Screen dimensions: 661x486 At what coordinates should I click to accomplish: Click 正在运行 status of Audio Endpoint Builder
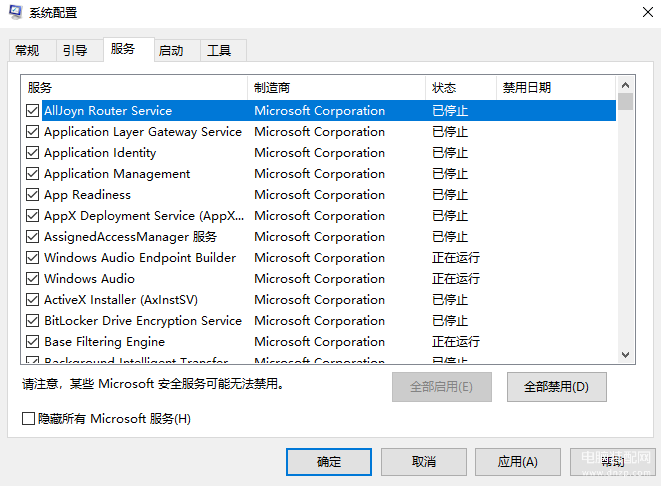[456, 258]
